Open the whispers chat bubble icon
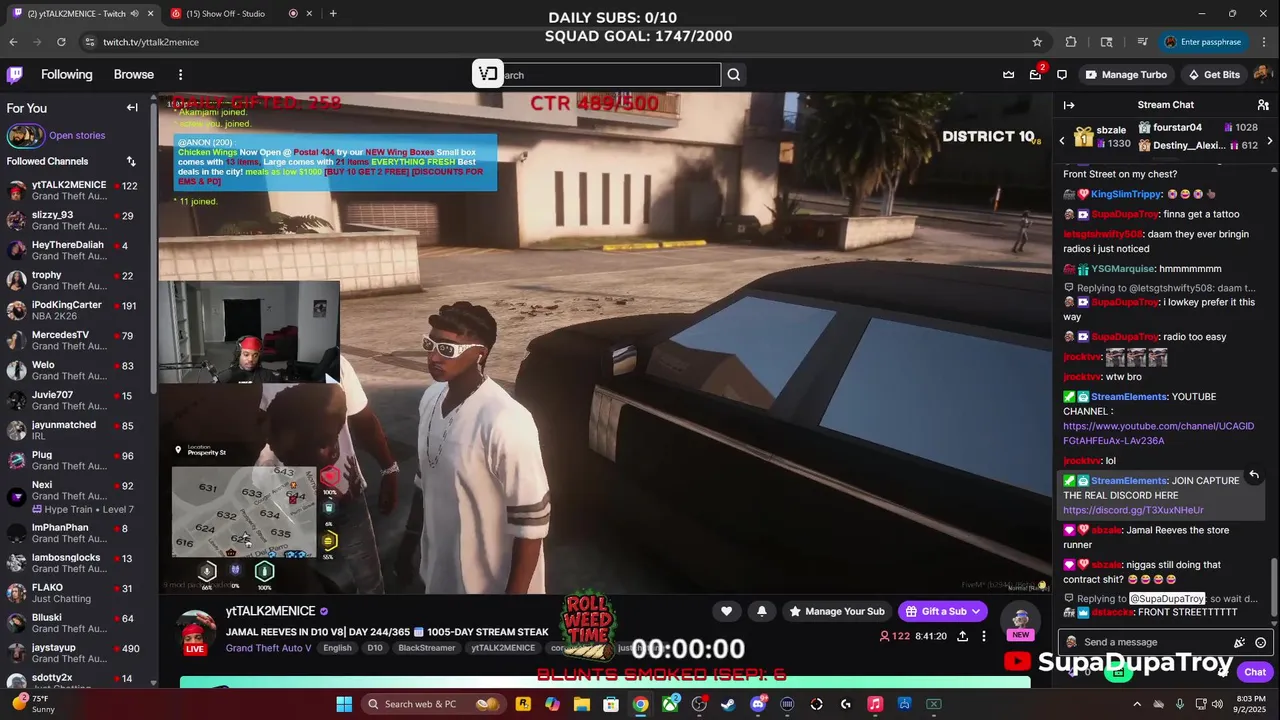The width and height of the screenshot is (1280, 720). [1062, 75]
